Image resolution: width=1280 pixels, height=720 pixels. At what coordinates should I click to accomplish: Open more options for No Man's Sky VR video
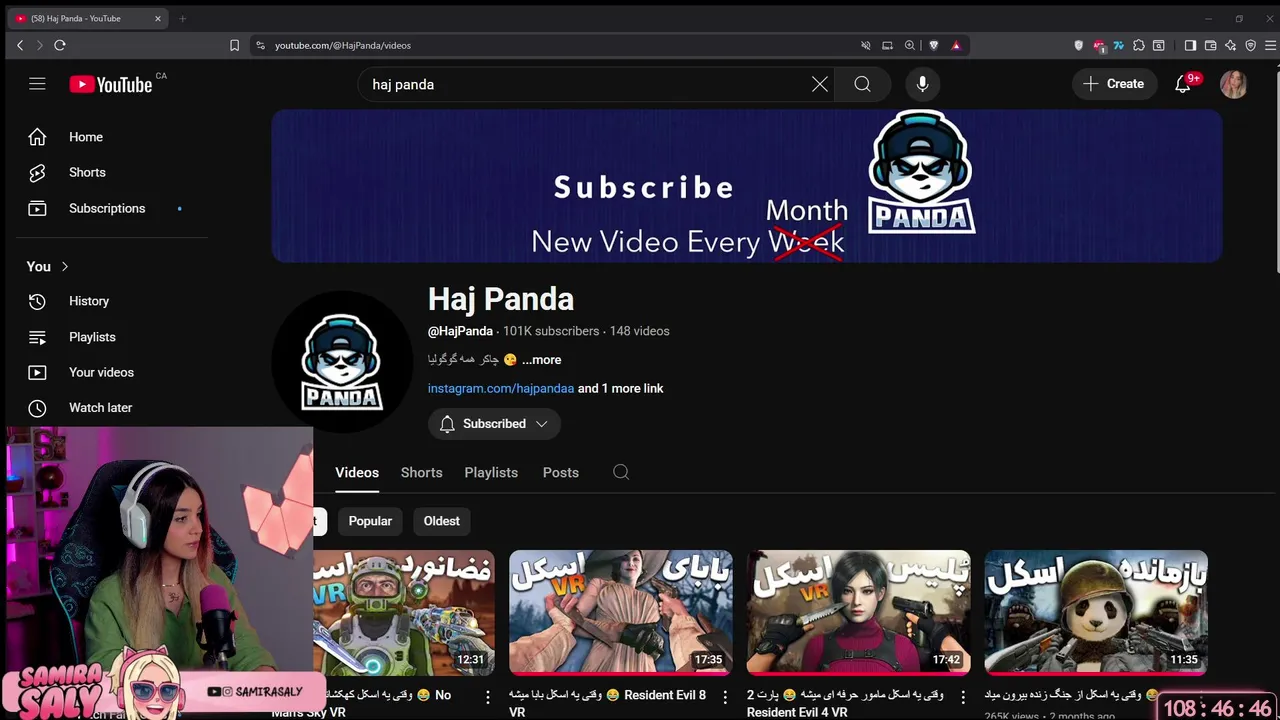point(488,696)
